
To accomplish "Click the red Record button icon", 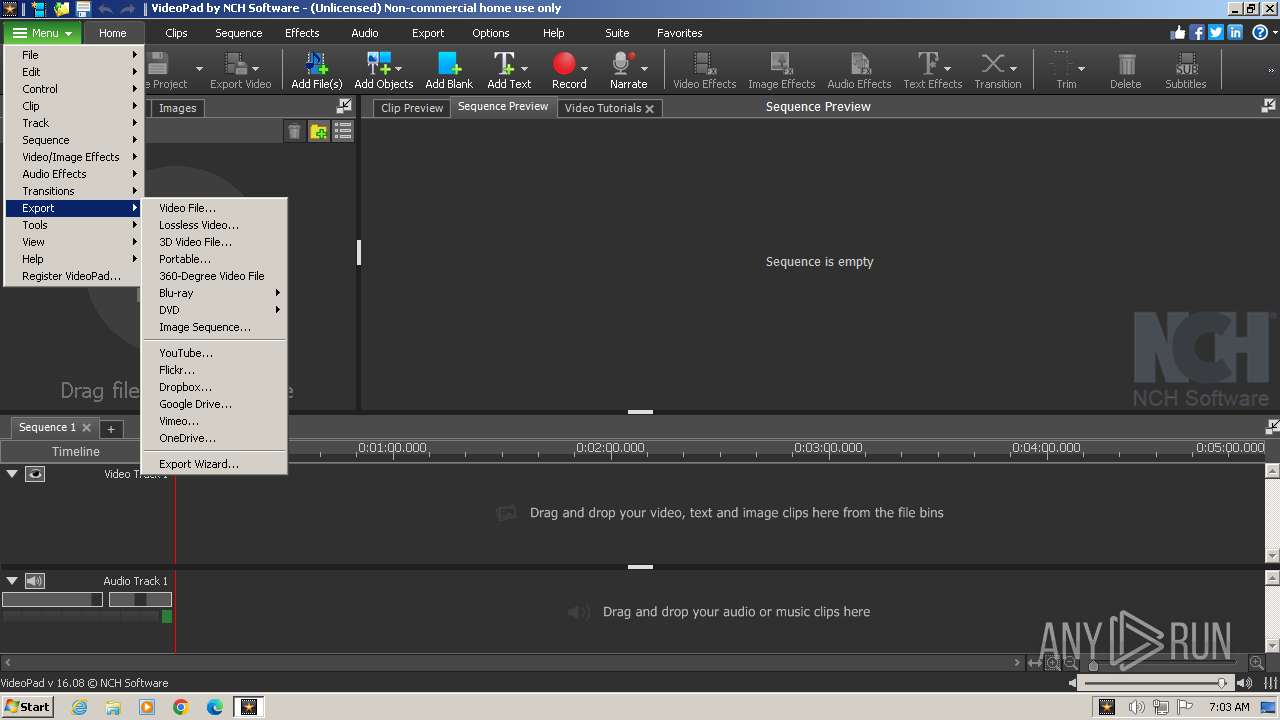I will (565, 65).
